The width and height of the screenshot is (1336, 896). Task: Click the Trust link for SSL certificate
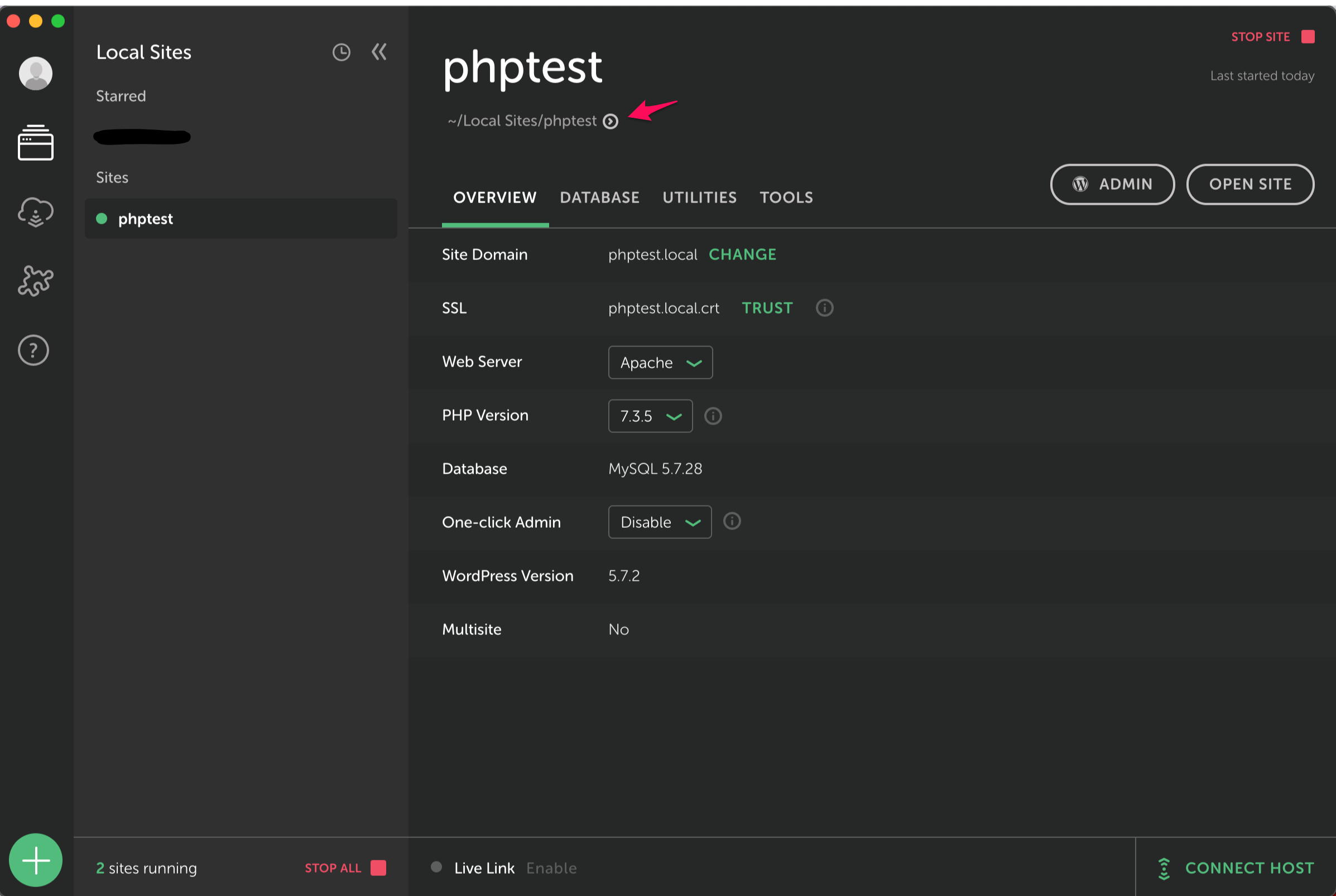point(767,308)
